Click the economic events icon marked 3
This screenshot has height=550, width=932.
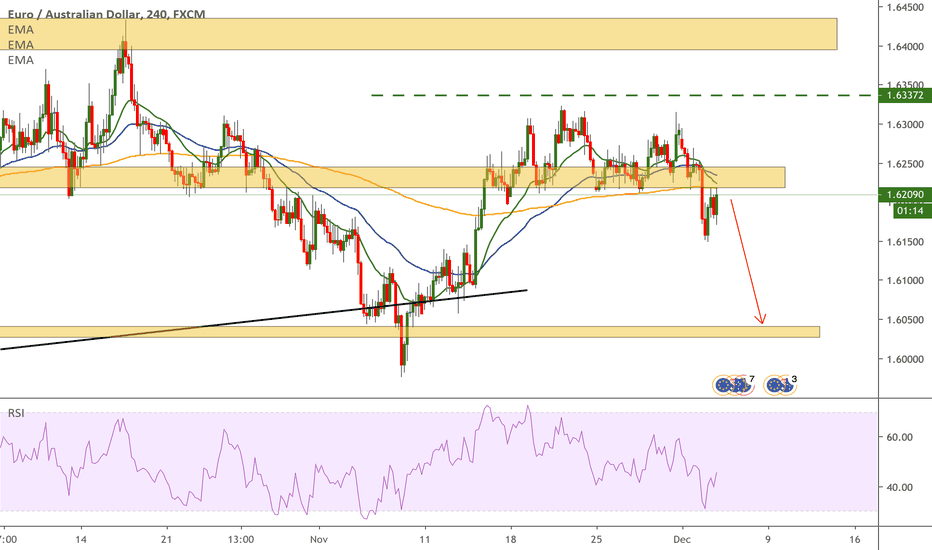coord(779,384)
